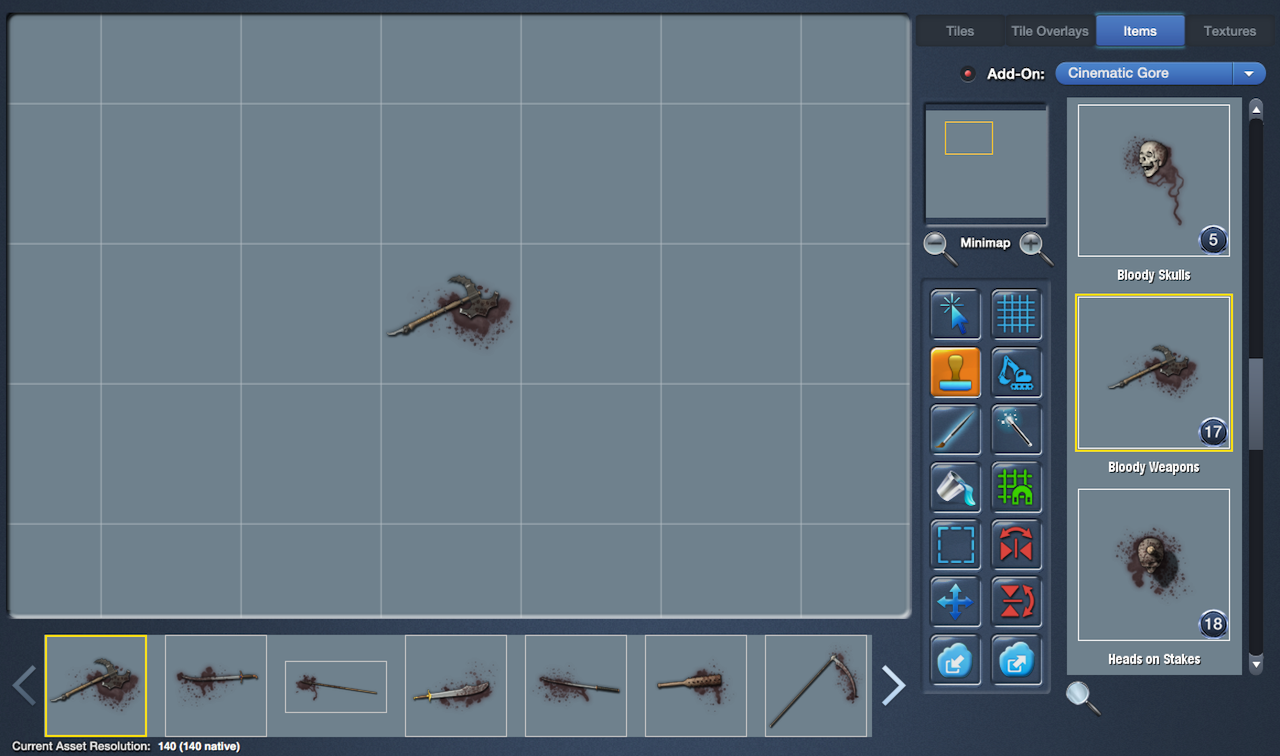Select the bloody curved dagger asset thumbnail

[x=456, y=686]
